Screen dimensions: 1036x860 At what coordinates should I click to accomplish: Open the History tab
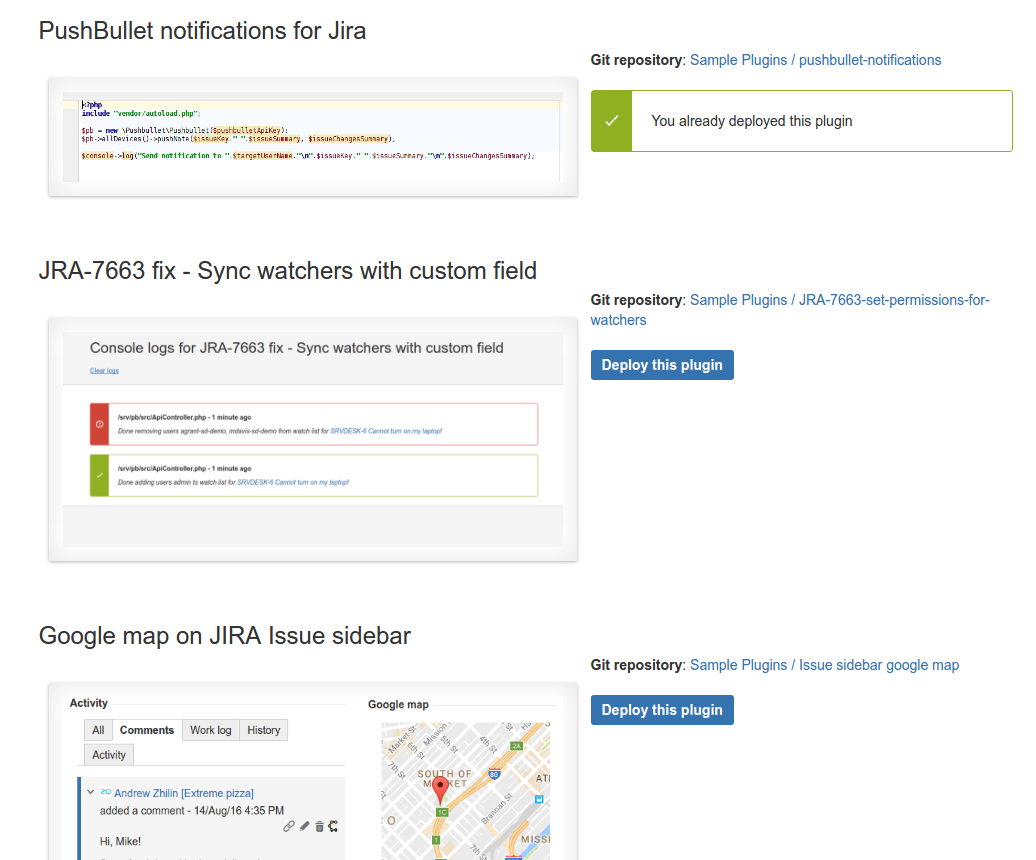tap(264, 730)
